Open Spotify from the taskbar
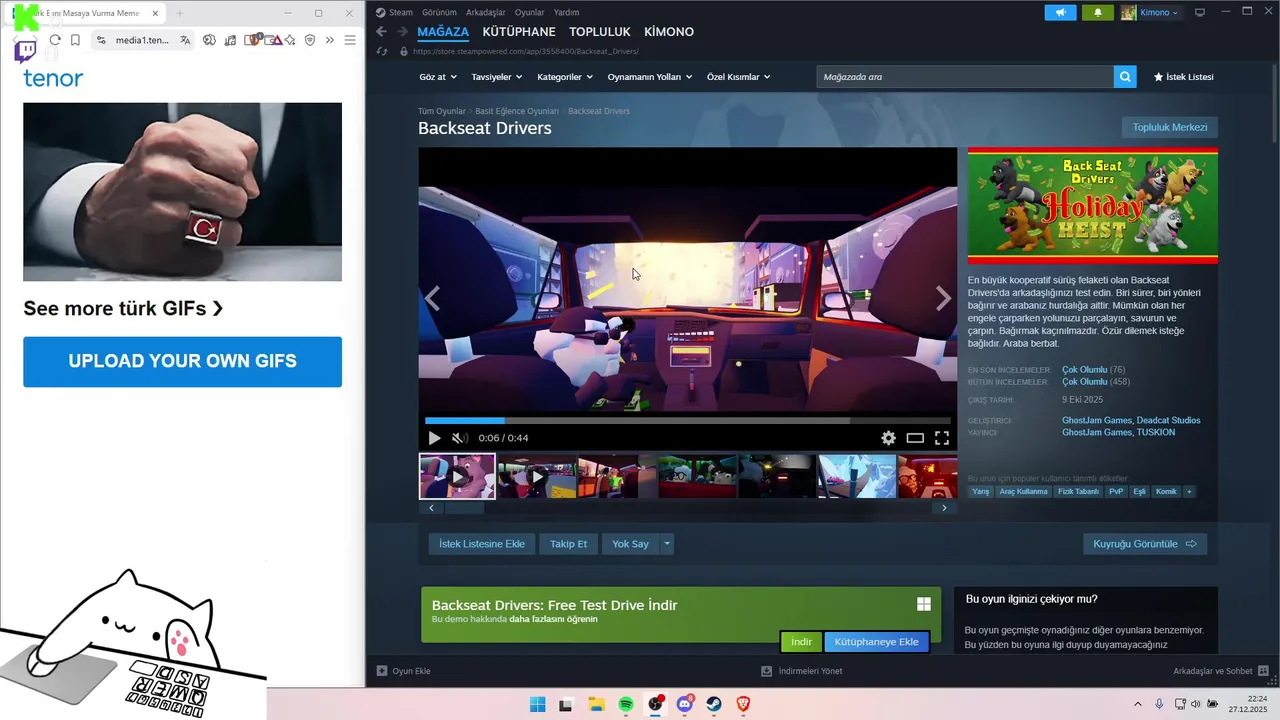Viewport: 1280px width, 720px height. [x=626, y=704]
